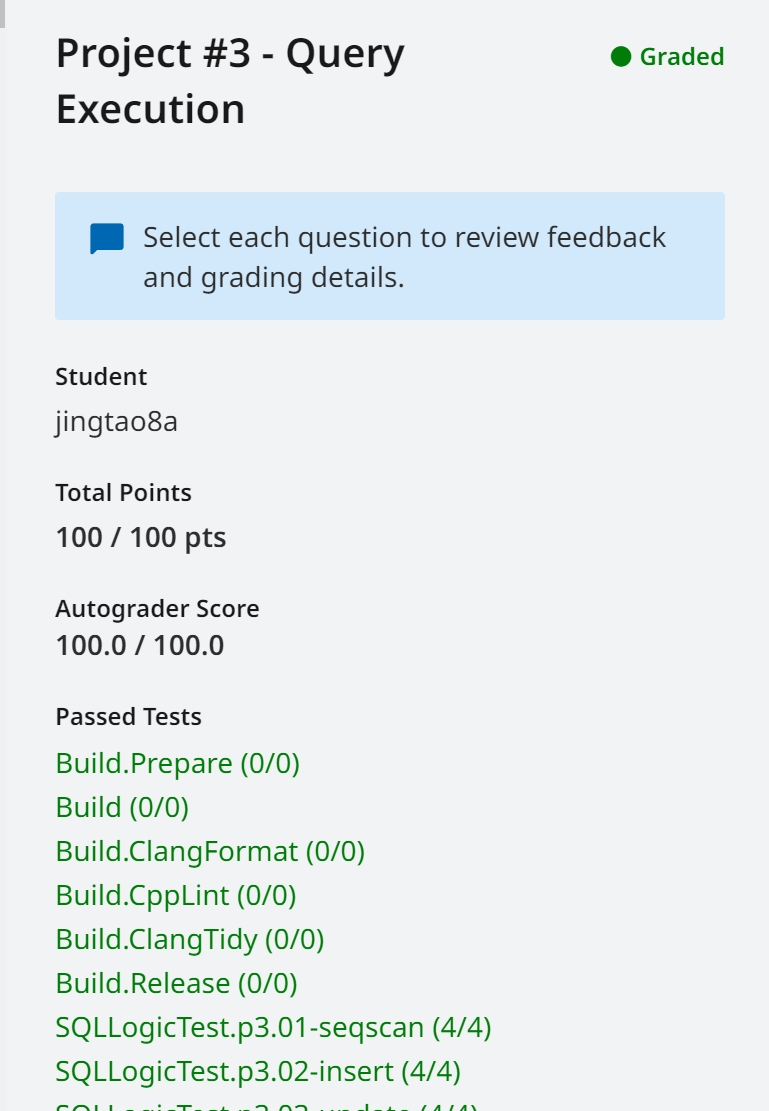Click the Project #3 - Query Execution title
This screenshot has height=1111, width=769.
230,81
